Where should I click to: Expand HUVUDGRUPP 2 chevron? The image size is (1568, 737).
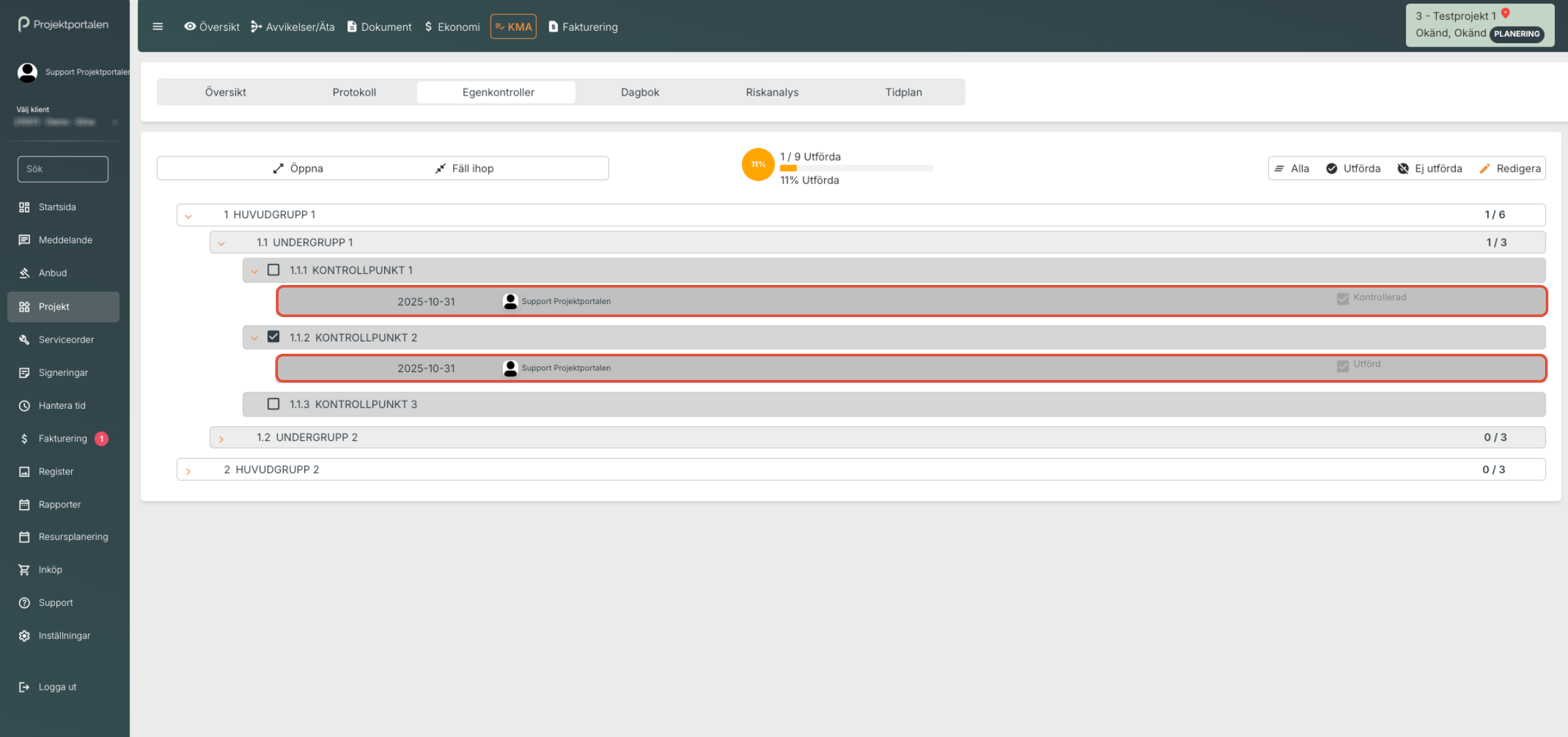(x=189, y=470)
